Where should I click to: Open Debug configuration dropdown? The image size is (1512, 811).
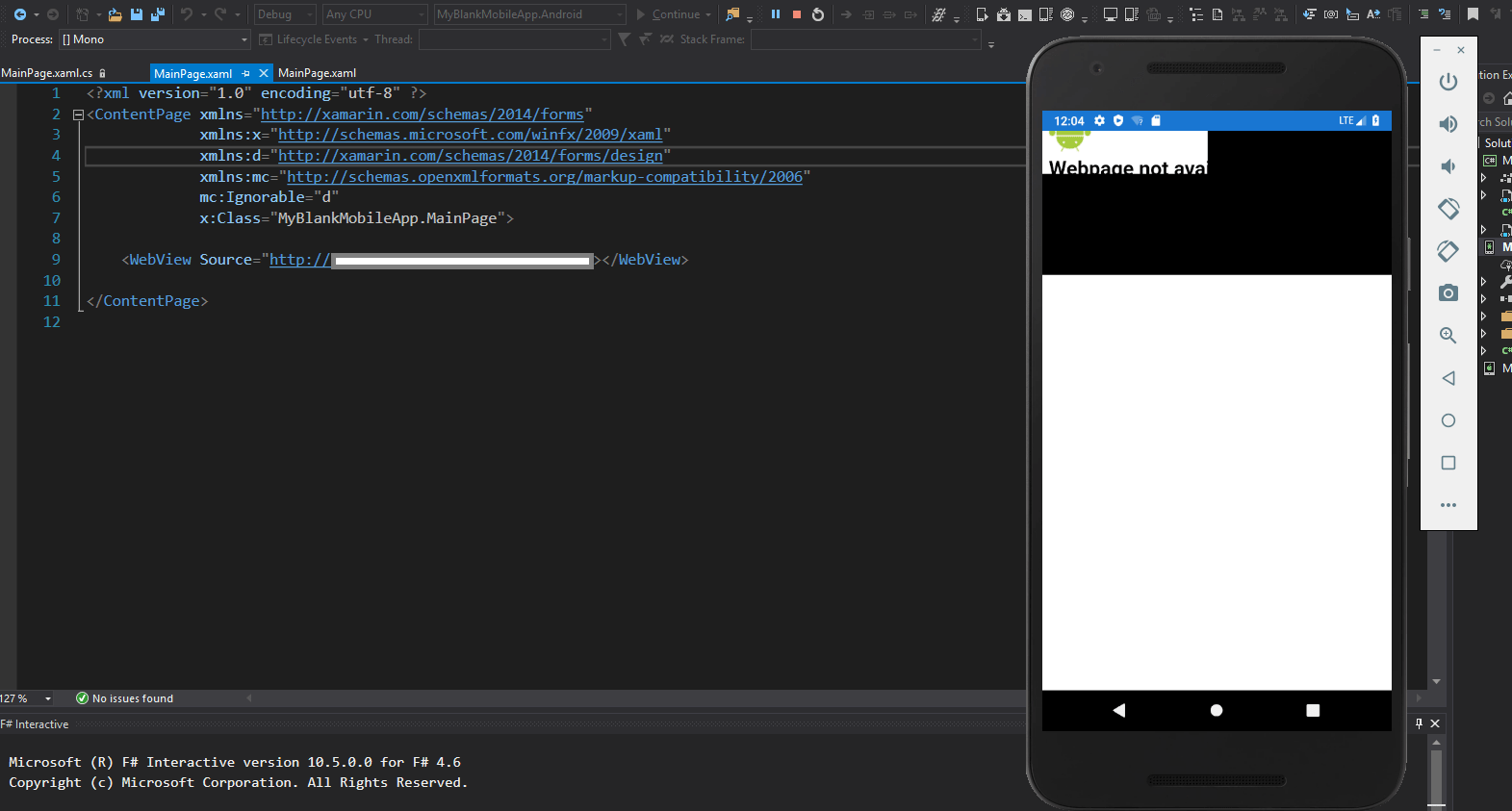285,14
